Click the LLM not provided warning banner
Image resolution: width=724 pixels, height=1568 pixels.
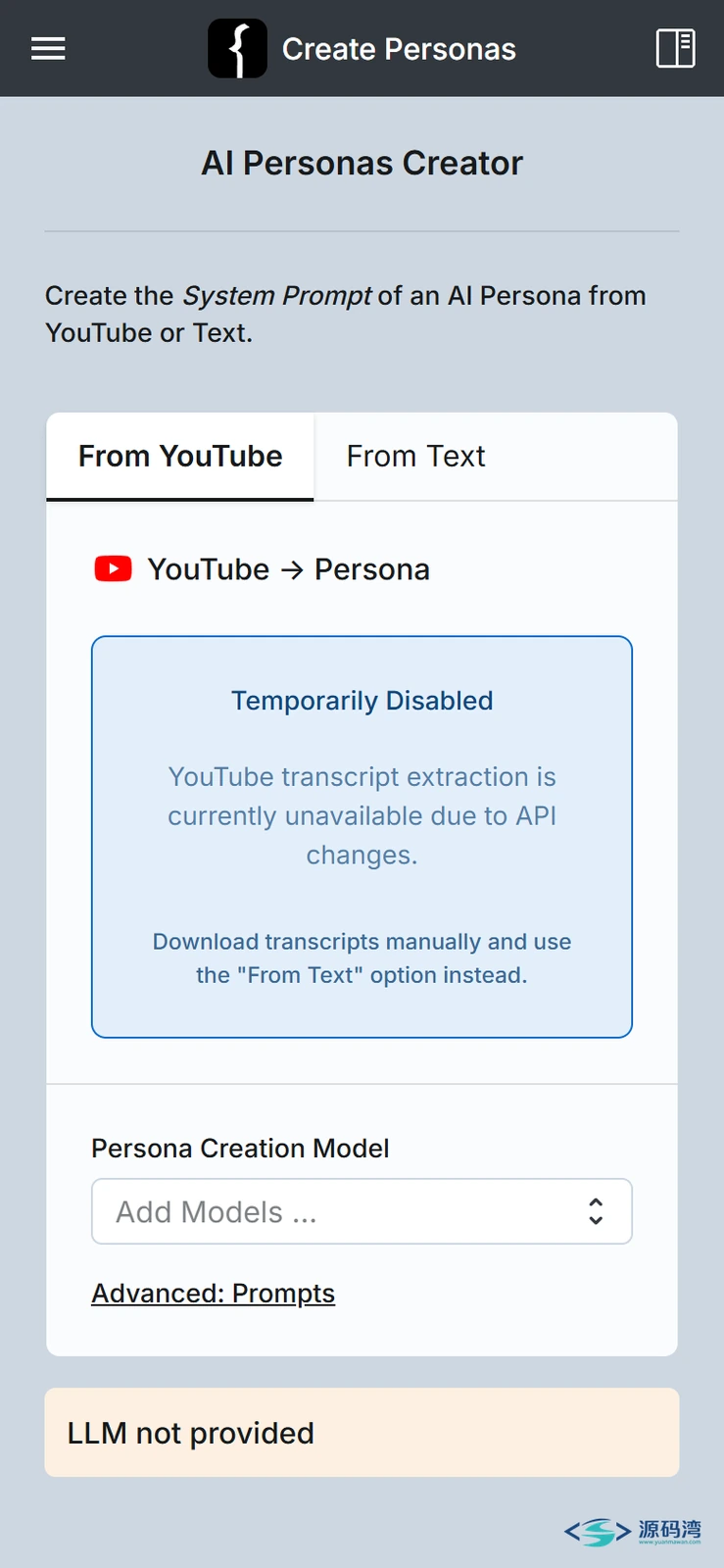pyautogui.click(x=362, y=1433)
